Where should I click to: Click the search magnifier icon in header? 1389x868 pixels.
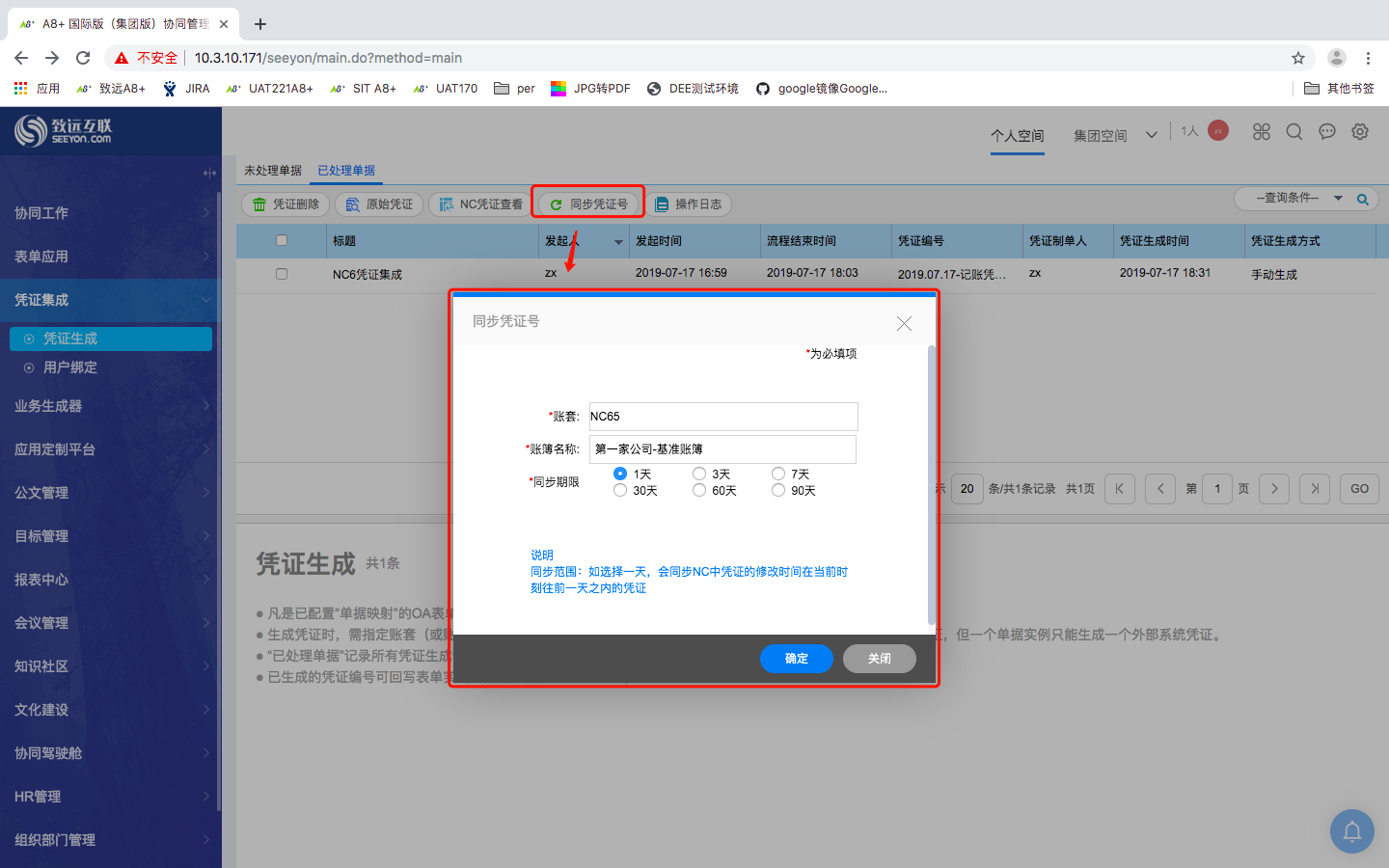point(1294,132)
